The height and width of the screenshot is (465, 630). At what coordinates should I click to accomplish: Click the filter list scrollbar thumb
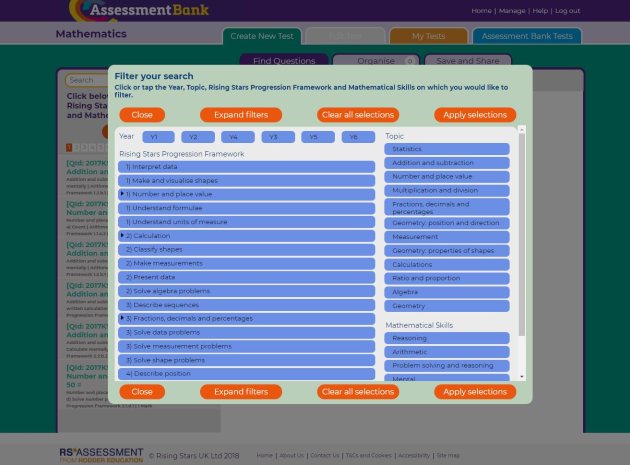tap(522, 235)
